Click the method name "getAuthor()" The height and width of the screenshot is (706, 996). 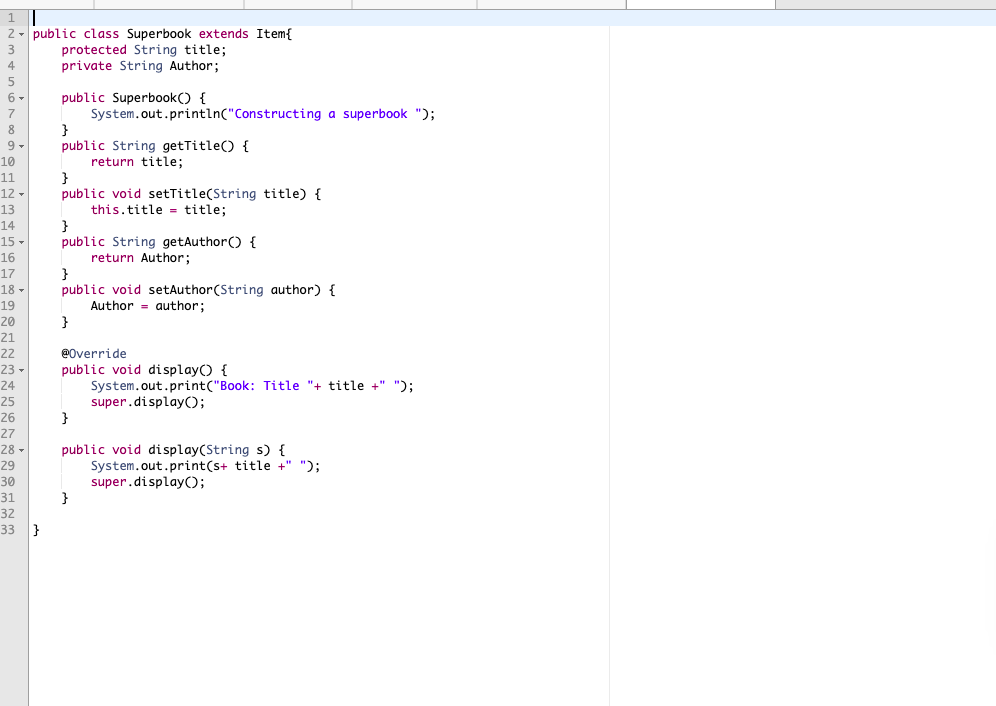(202, 241)
